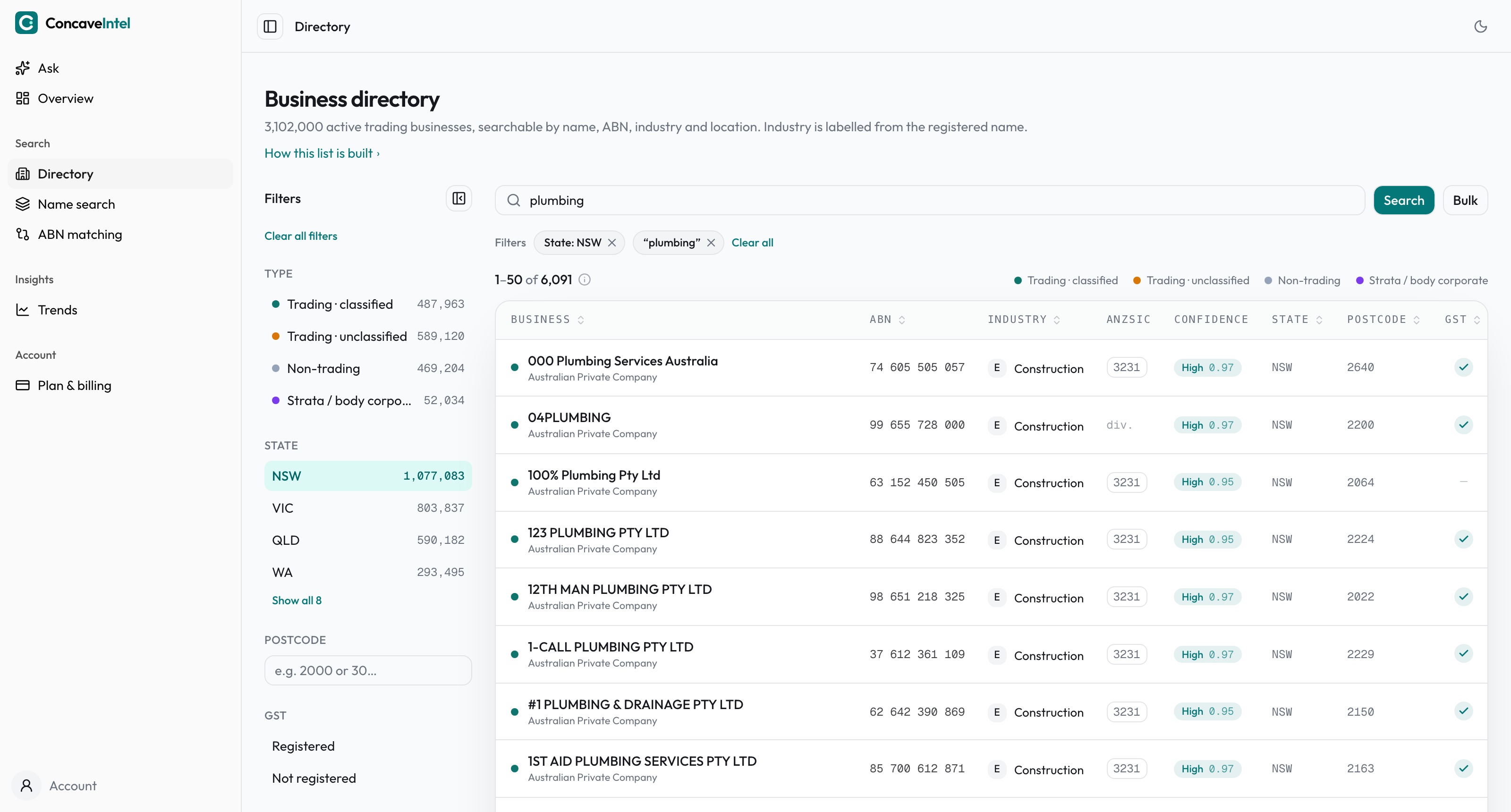Open Ask from the sidebar

tap(120, 68)
